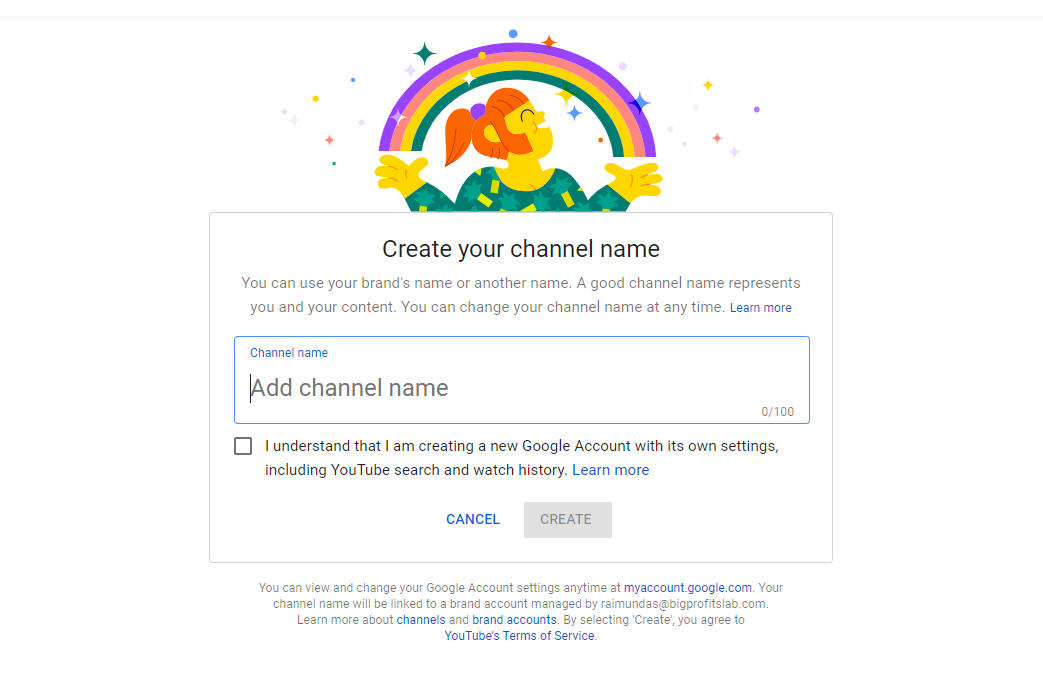Click the channel name description paragraph
This screenshot has width=1043, height=700.
click(520, 293)
